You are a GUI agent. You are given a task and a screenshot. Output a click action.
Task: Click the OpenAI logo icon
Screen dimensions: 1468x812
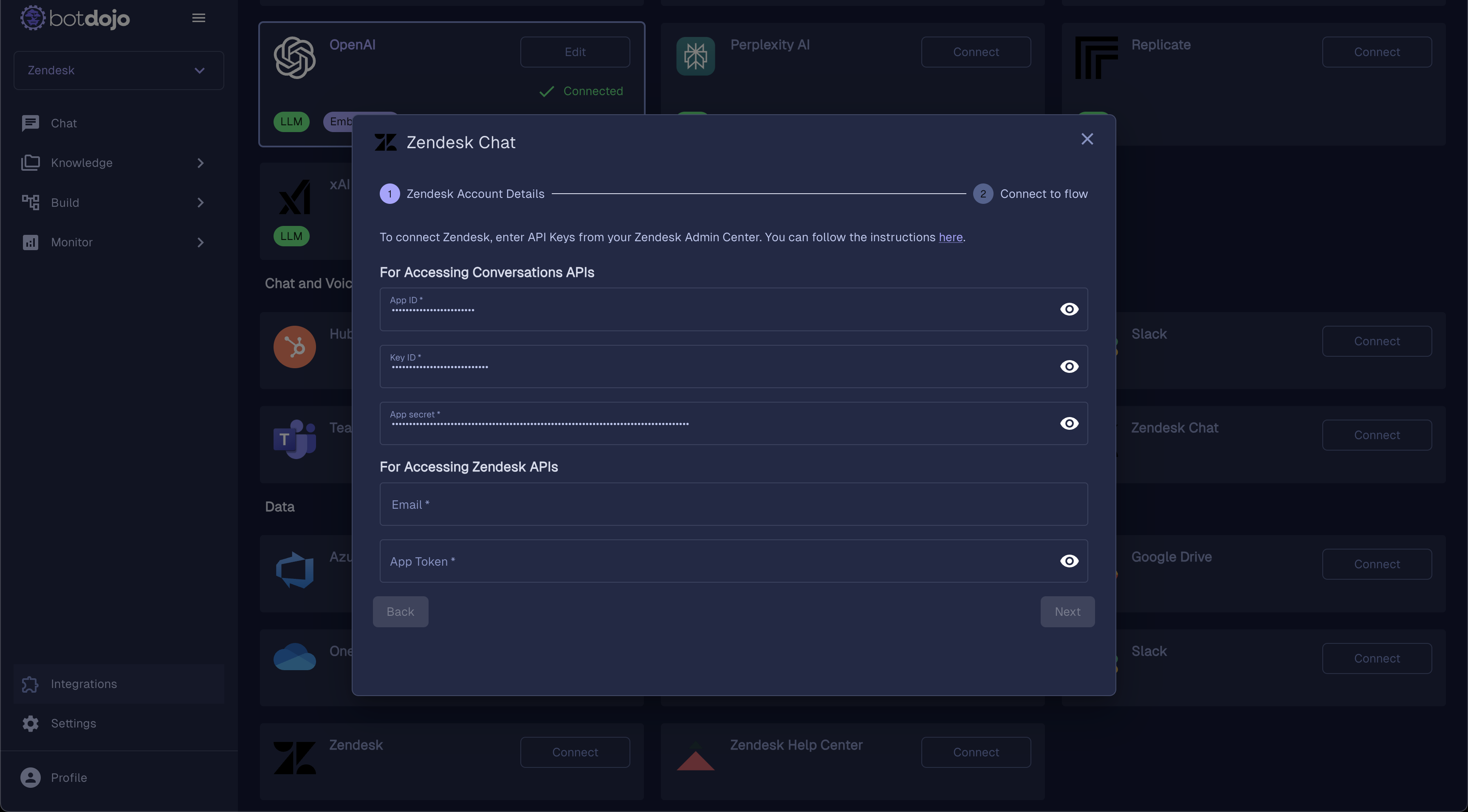point(294,58)
